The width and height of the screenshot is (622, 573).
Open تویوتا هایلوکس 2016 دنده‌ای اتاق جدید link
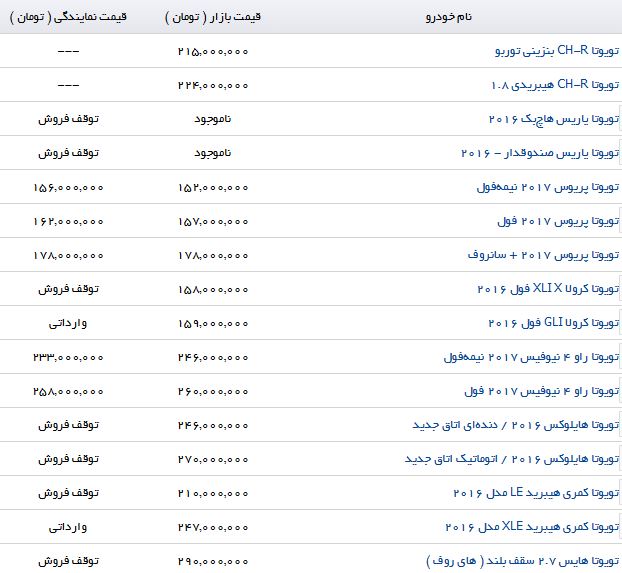516,425
